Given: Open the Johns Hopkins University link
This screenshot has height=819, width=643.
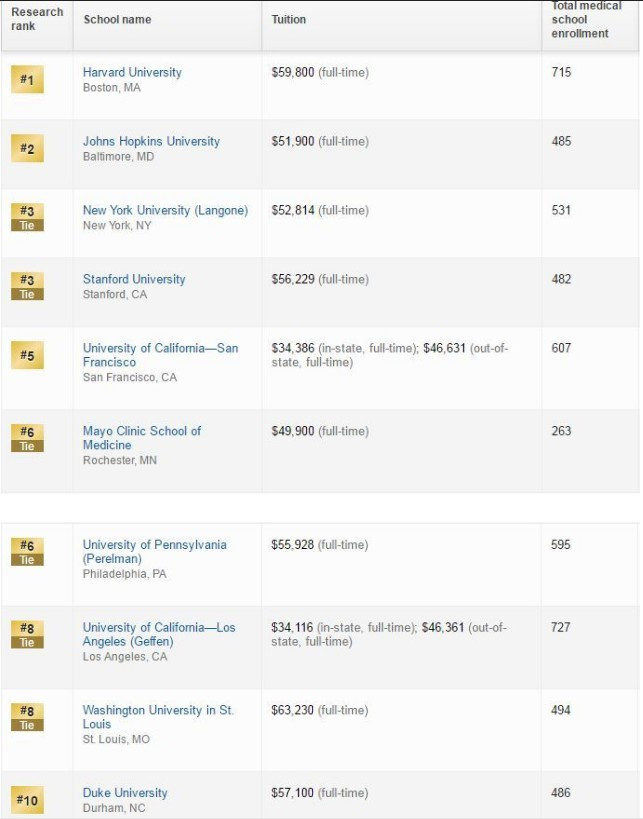Looking at the screenshot, I should pyautogui.click(x=151, y=141).
